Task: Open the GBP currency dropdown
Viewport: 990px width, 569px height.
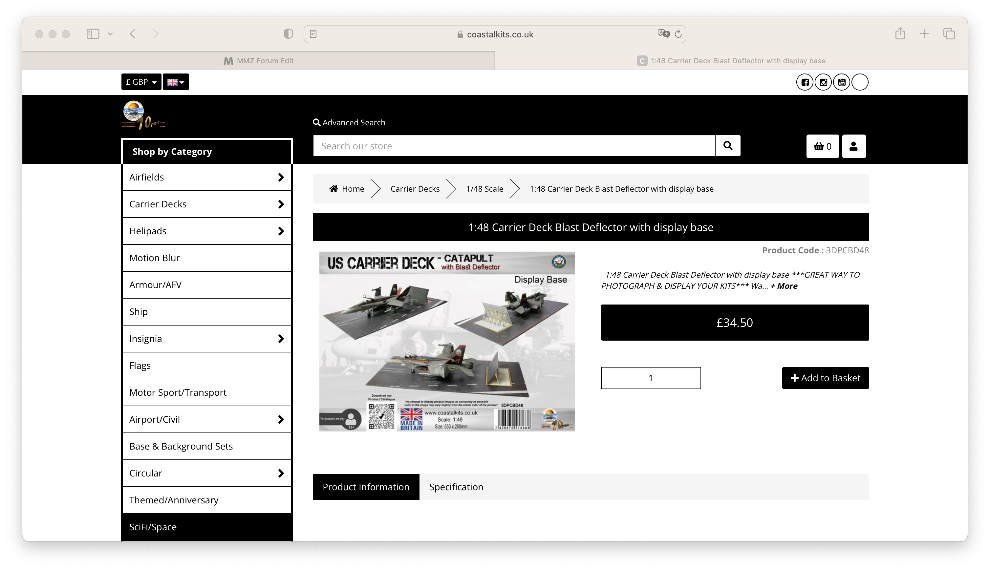Action: coord(141,82)
